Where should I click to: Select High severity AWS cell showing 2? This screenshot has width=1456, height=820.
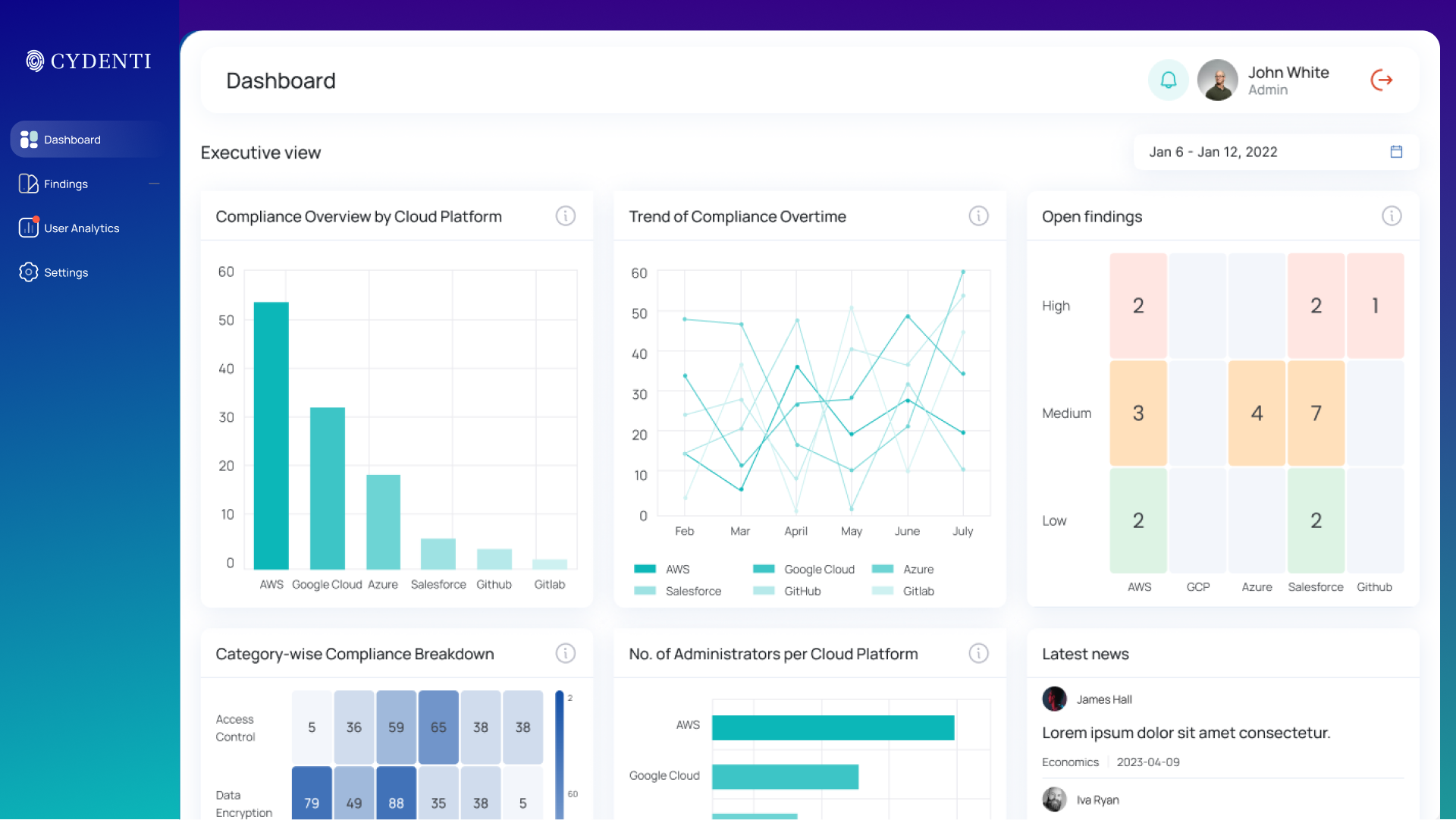[1138, 306]
